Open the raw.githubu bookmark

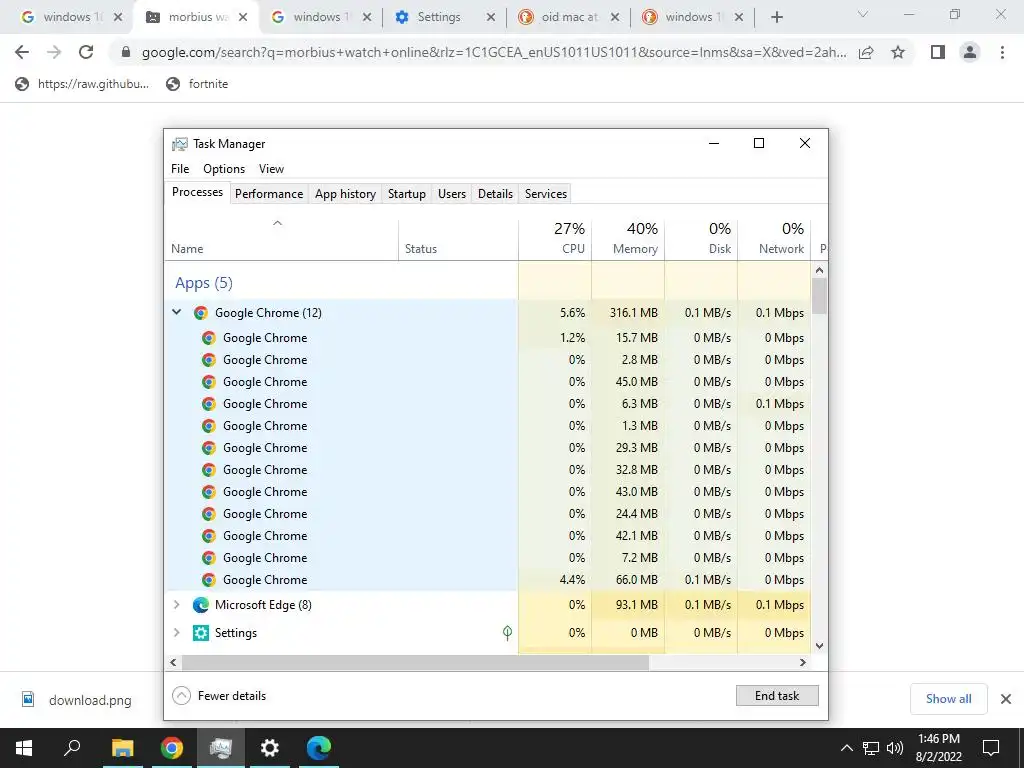[x=82, y=84]
